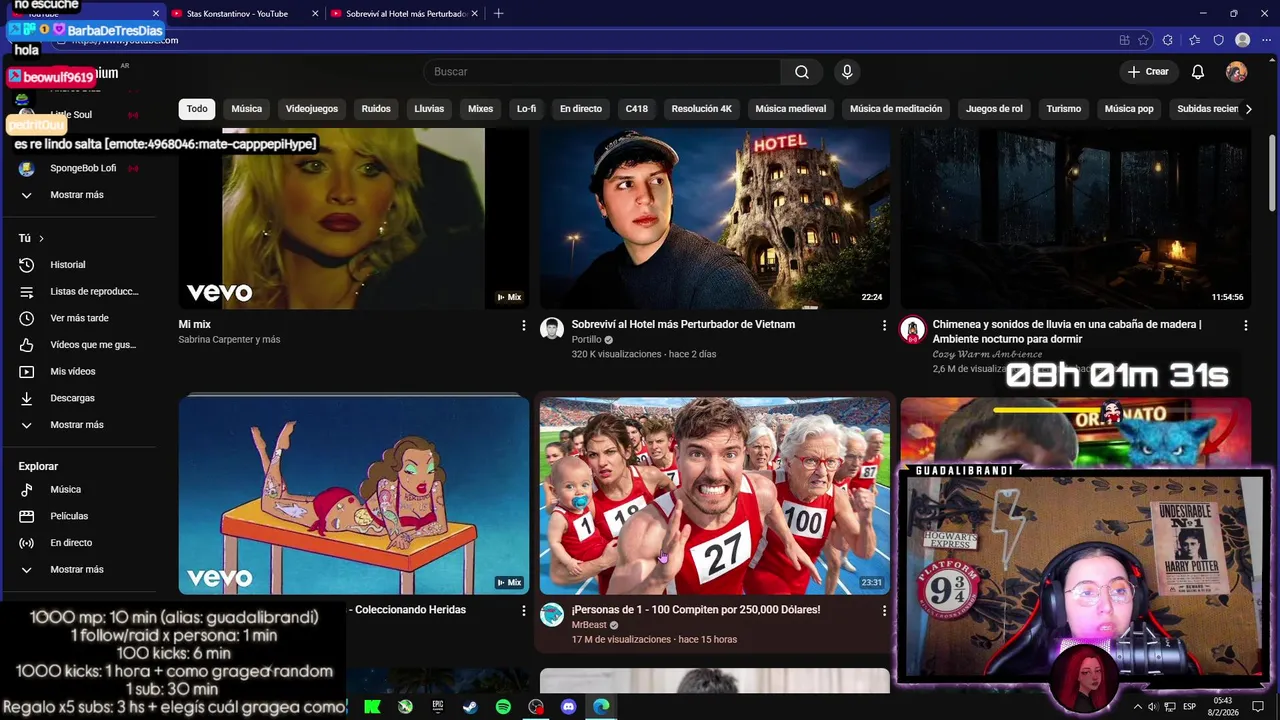Viewport: 1280px width, 720px height.
Task: Open the YouTube account avatar menu
Action: (1237, 72)
